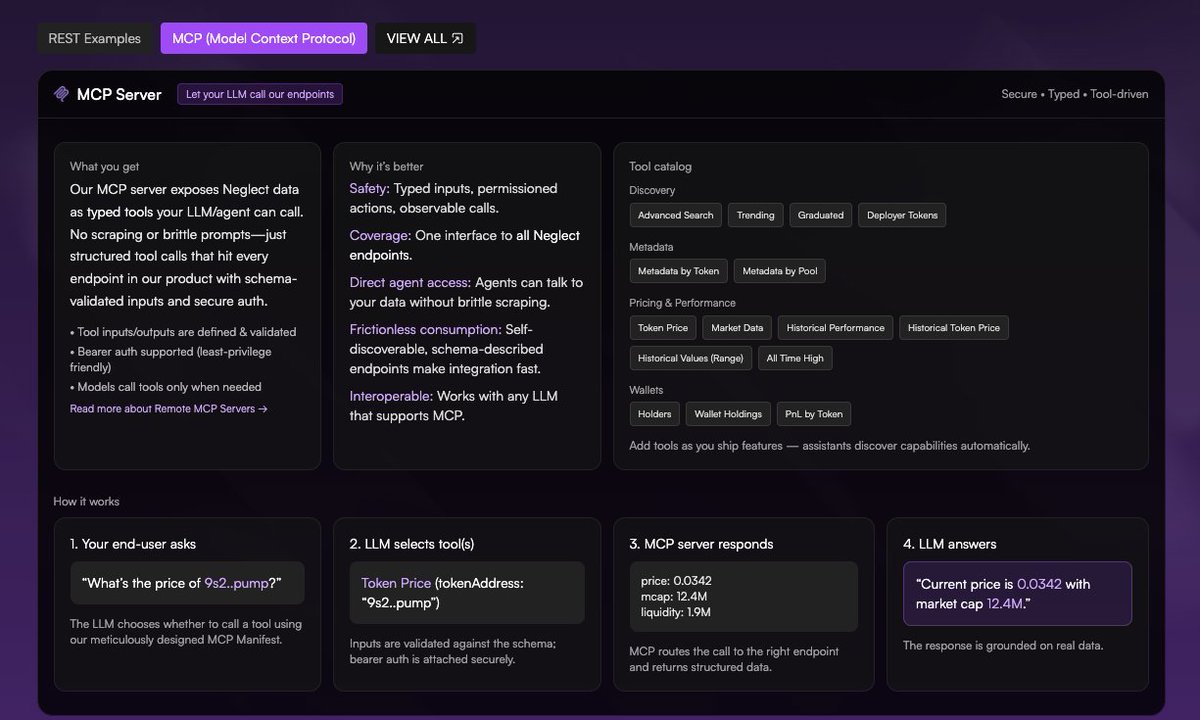
Task: Click the MCP Server logo icon
Action: coord(62,94)
